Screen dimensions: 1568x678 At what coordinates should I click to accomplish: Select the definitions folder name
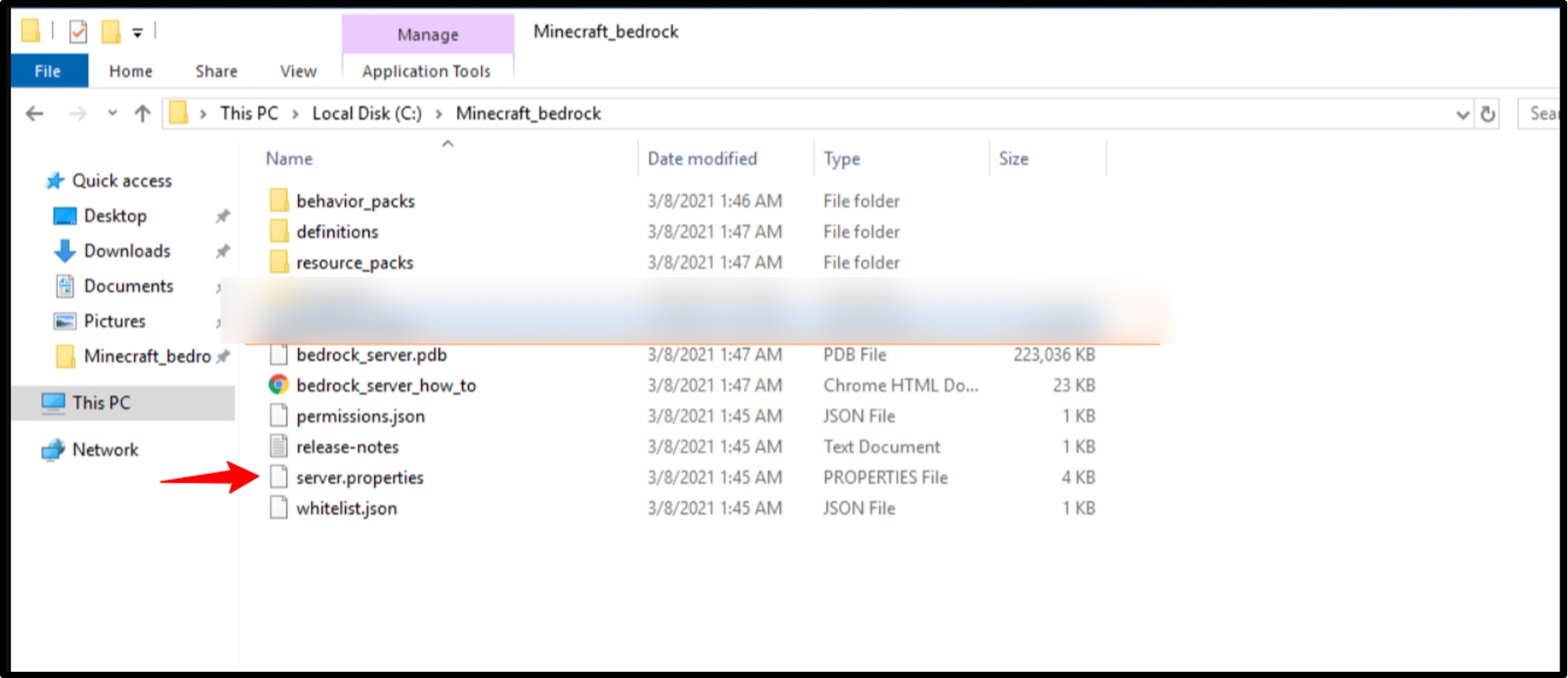(x=337, y=232)
